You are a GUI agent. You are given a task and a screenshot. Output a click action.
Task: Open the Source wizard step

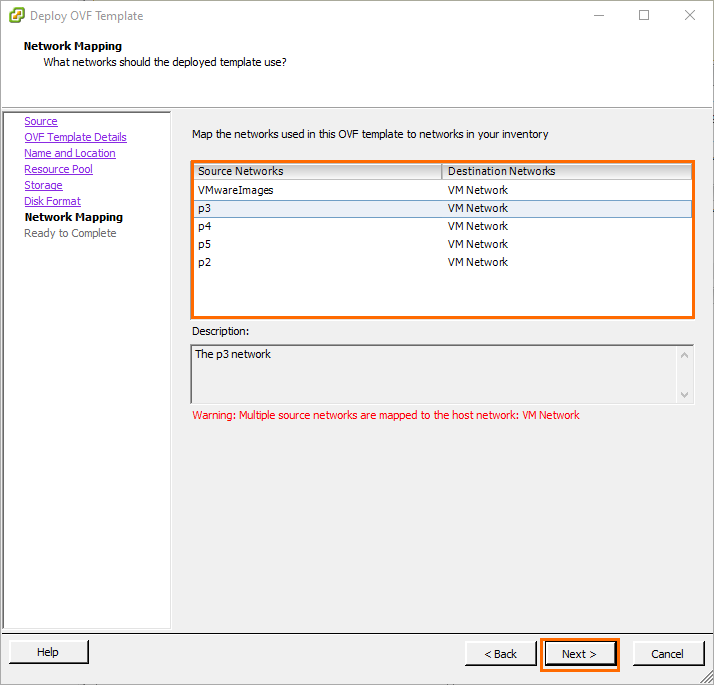pyautogui.click(x=41, y=121)
